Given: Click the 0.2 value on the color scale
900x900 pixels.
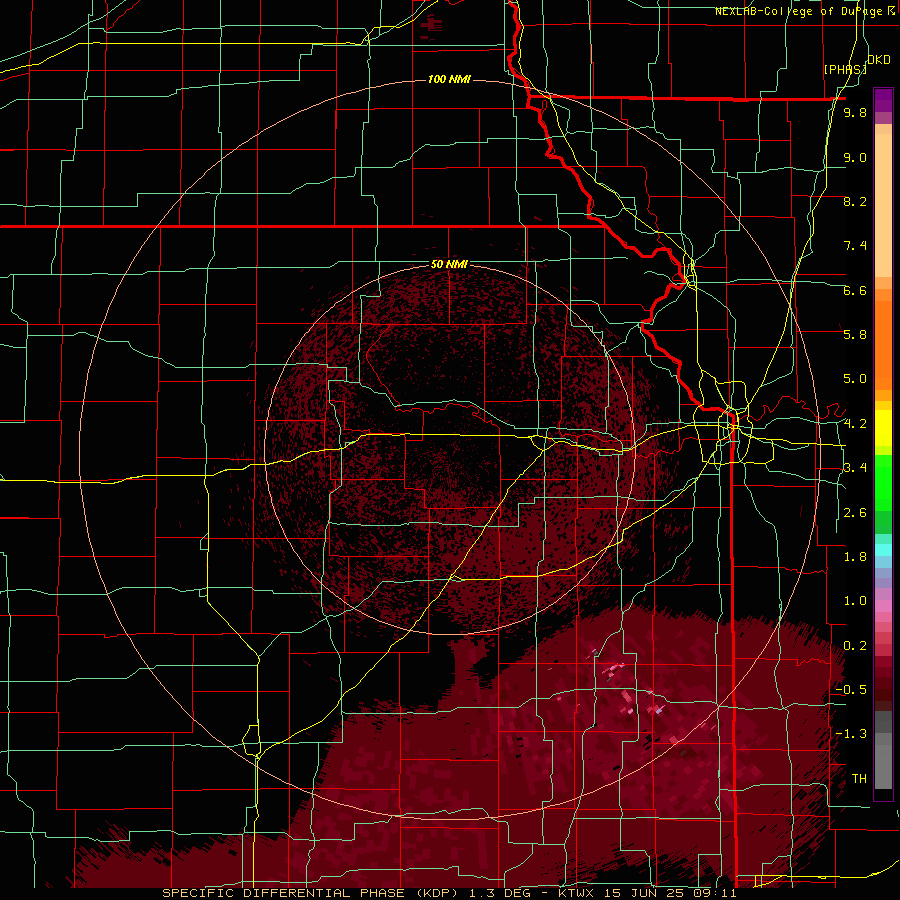Looking at the screenshot, I should click(855, 646).
